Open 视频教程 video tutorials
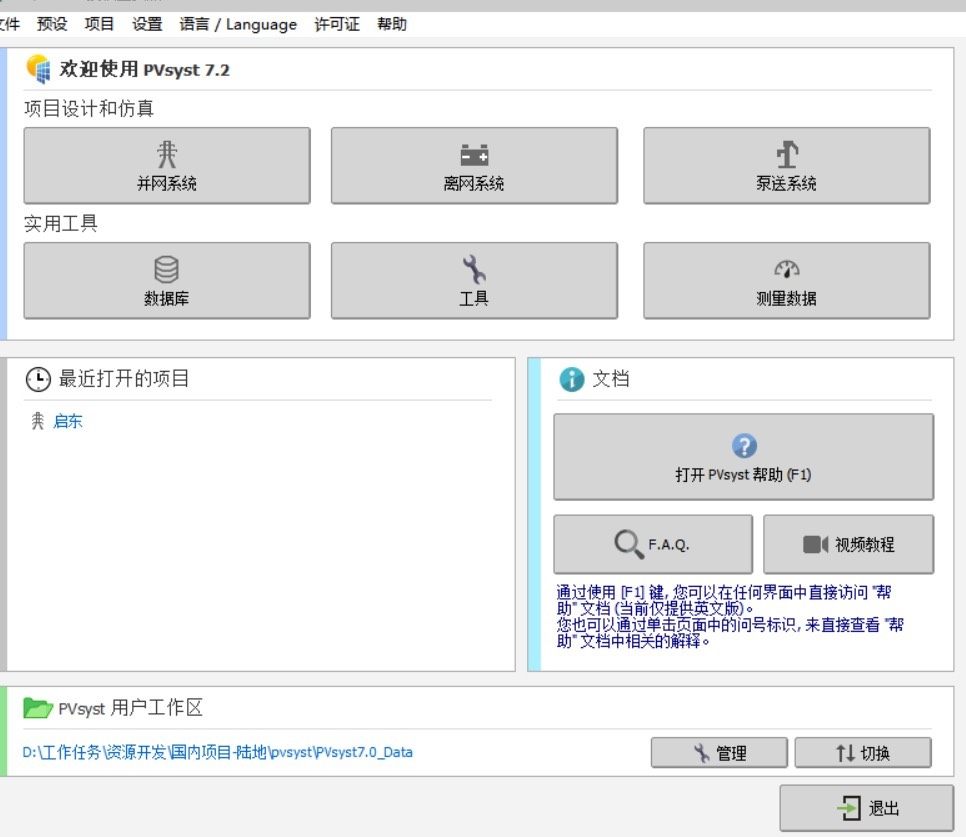The width and height of the screenshot is (966, 837). (848, 544)
